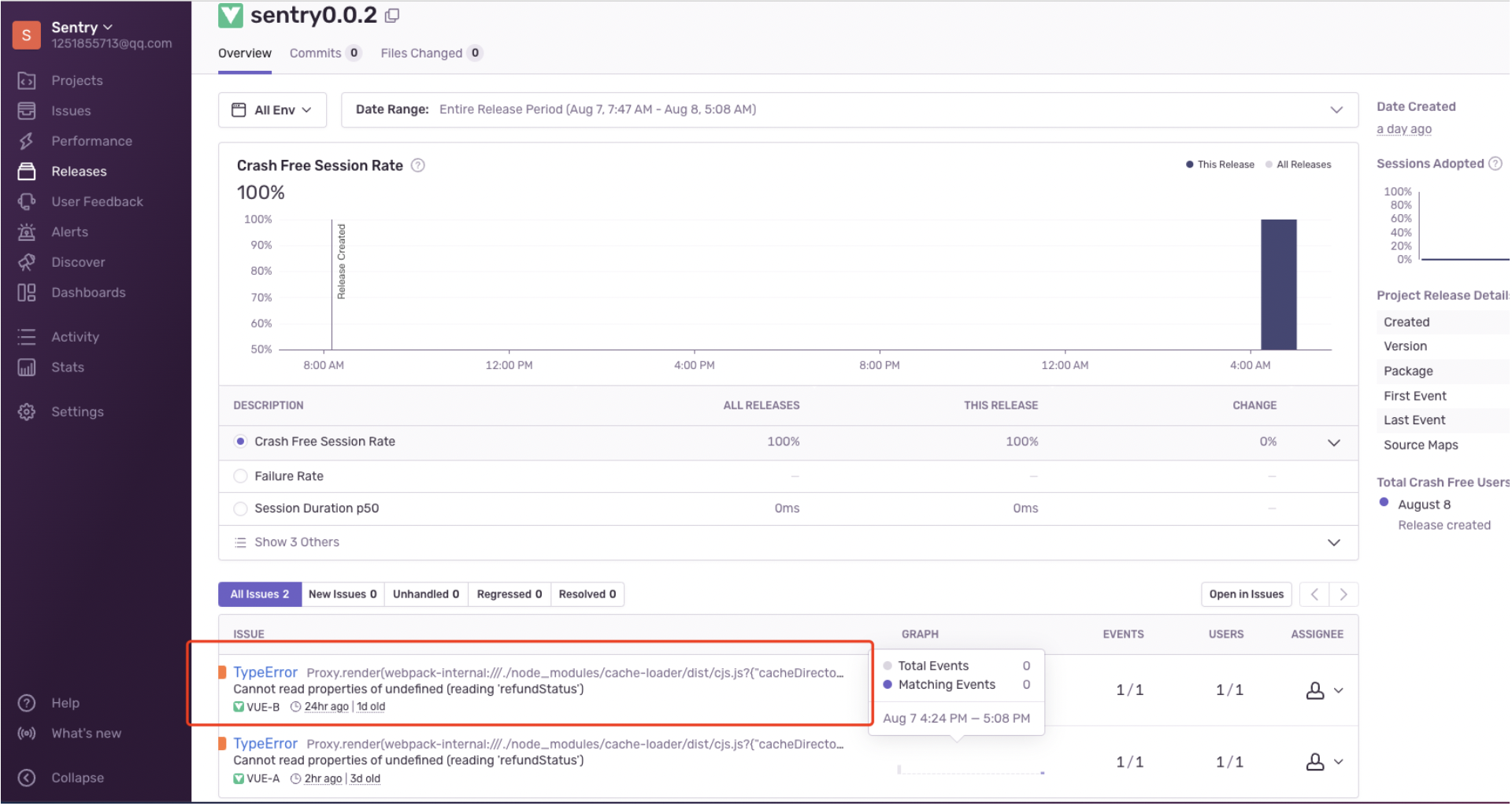Go to next issues page
Screen dimensions: 1512x806
pyautogui.click(x=1343, y=594)
